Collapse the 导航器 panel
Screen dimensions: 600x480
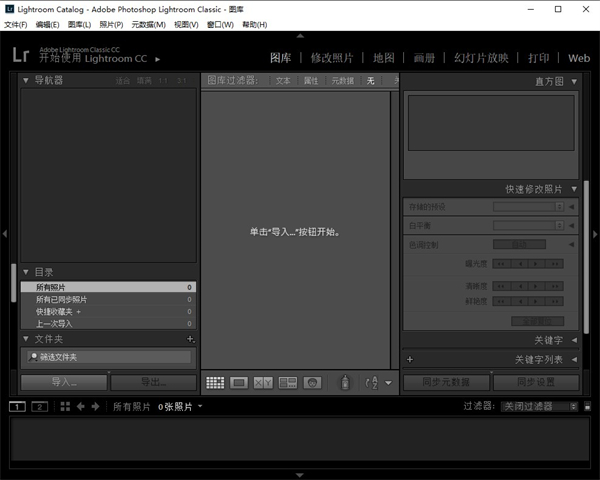point(26,80)
